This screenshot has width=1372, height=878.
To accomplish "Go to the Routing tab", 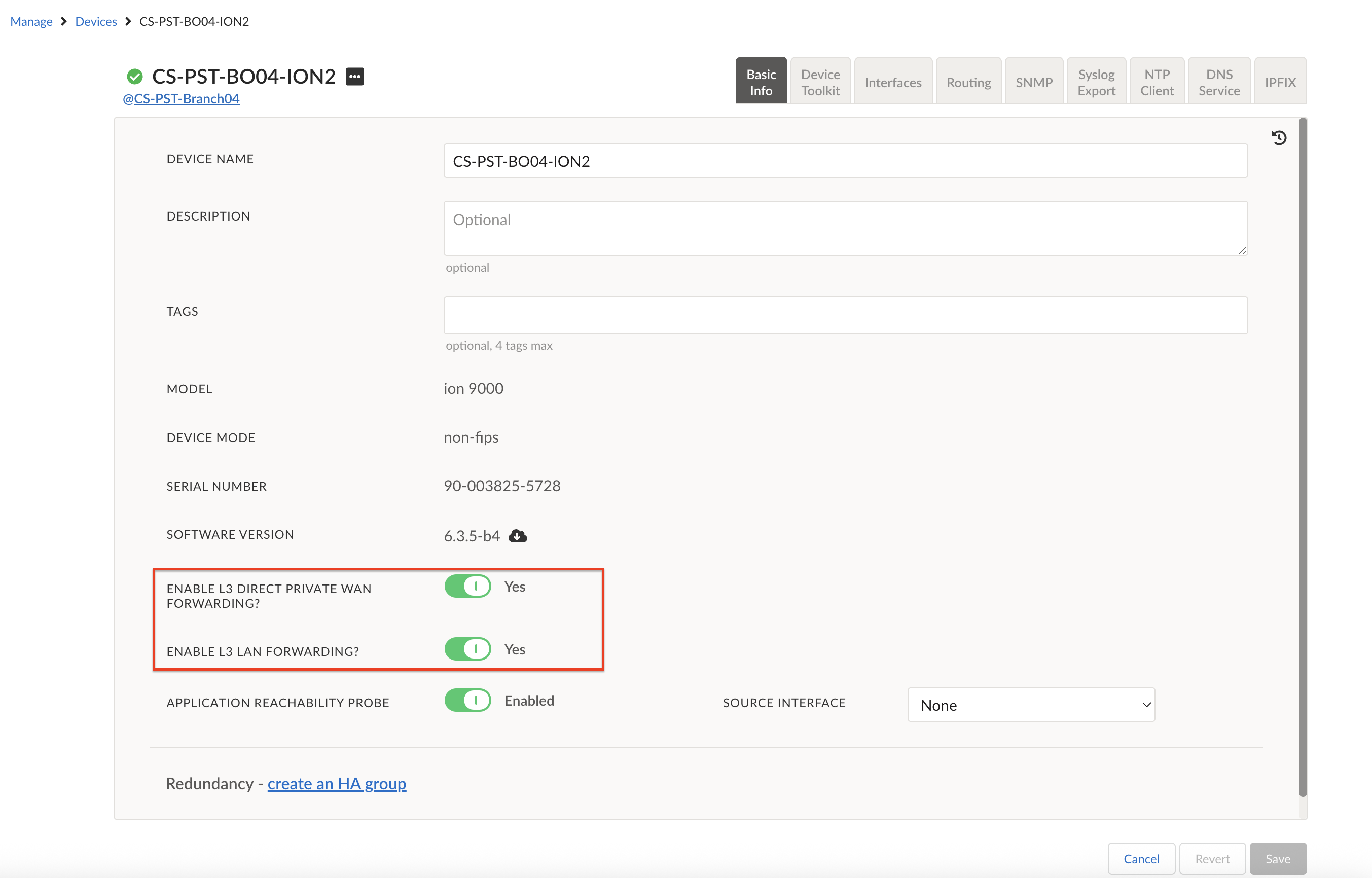I will point(968,82).
